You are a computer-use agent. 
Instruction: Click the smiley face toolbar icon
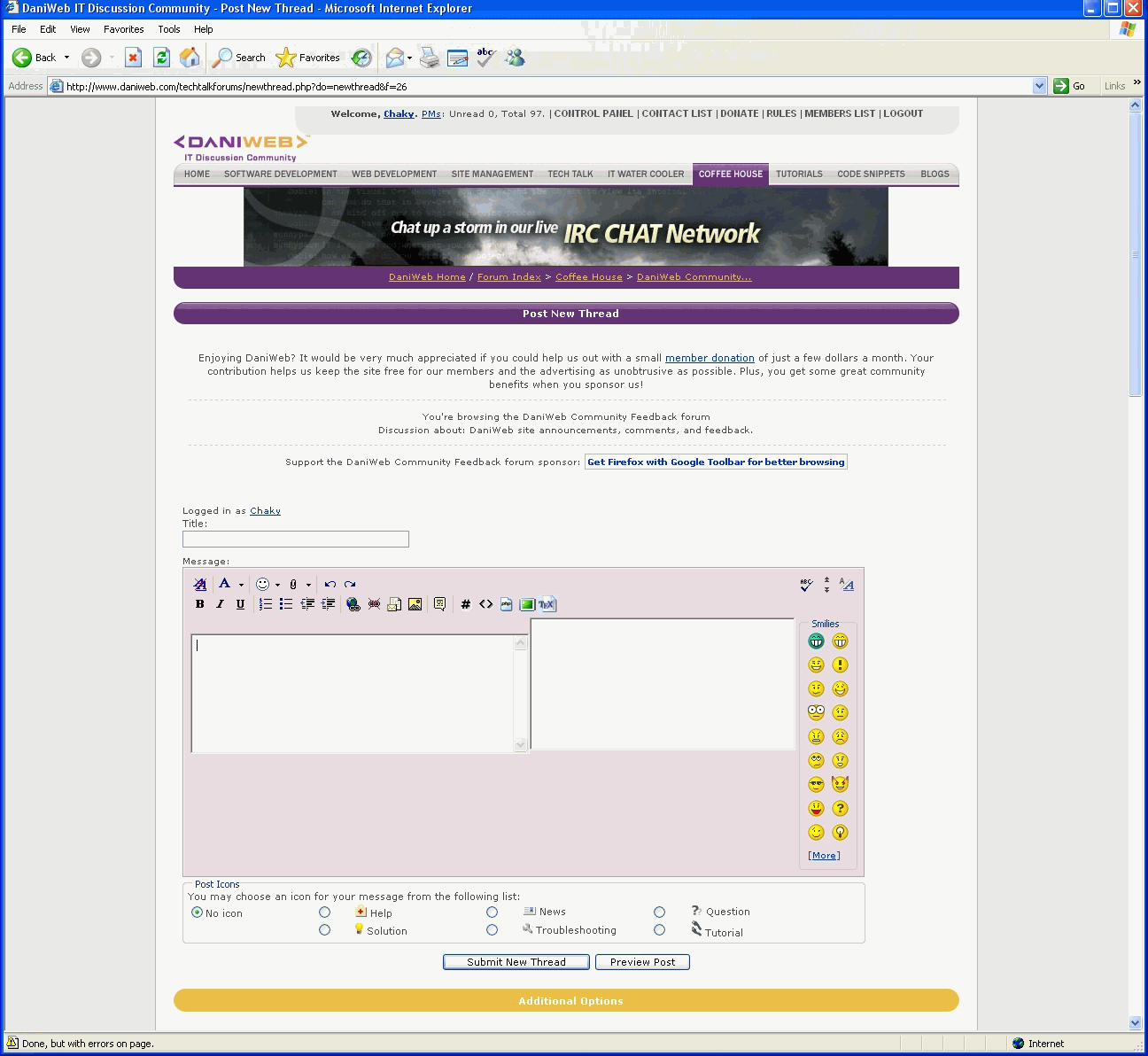tap(262, 585)
